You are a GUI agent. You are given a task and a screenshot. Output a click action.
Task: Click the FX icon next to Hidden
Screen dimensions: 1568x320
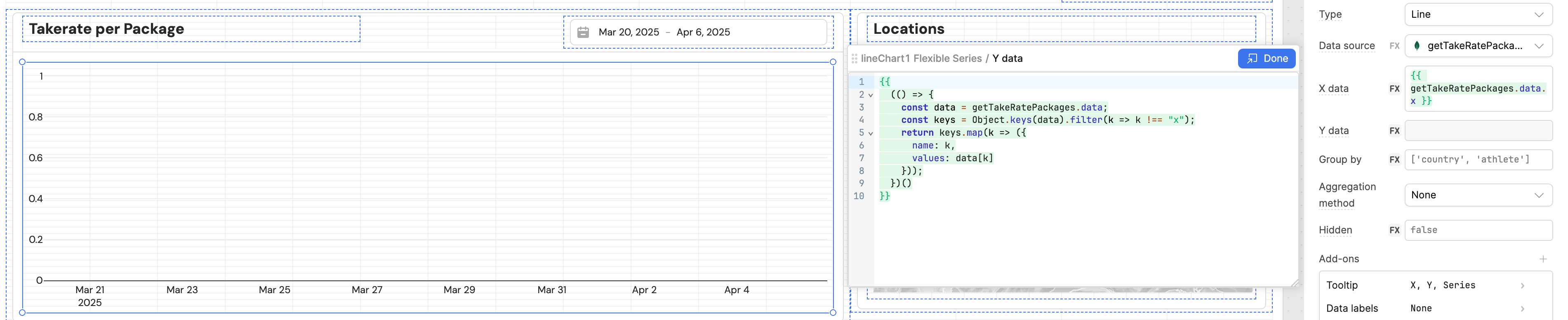click(x=1394, y=230)
